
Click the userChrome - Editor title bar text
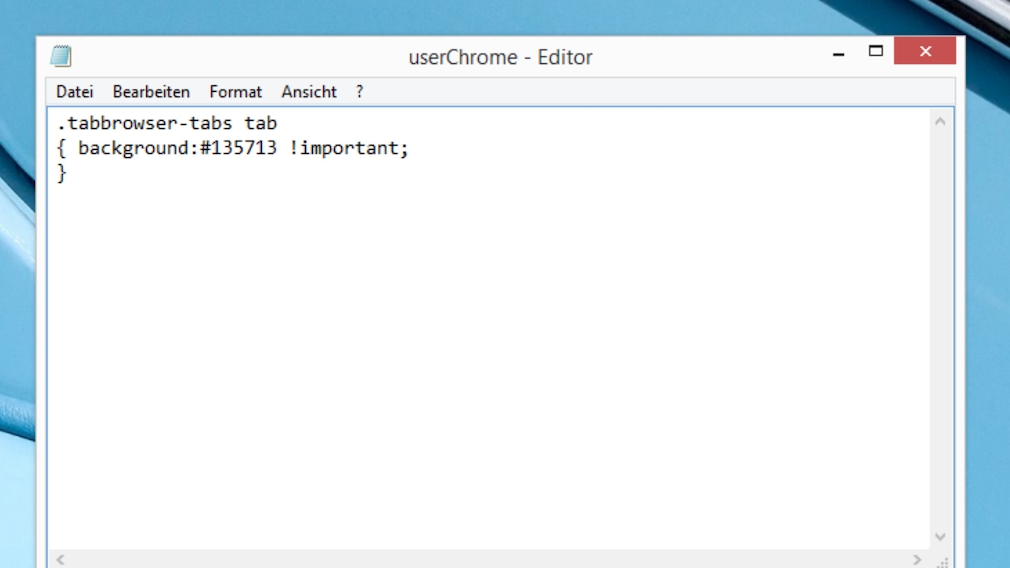coord(500,57)
